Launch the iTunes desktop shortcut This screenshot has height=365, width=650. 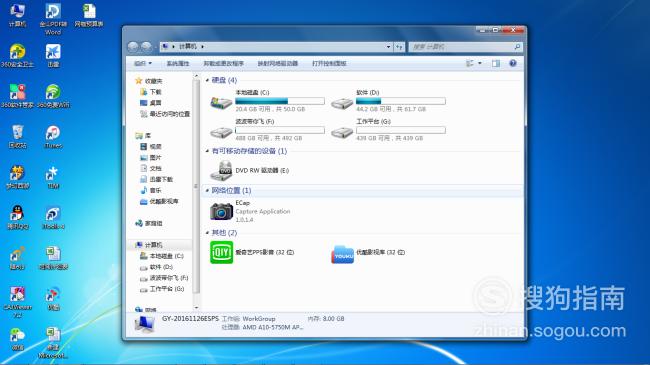tap(53, 136)
